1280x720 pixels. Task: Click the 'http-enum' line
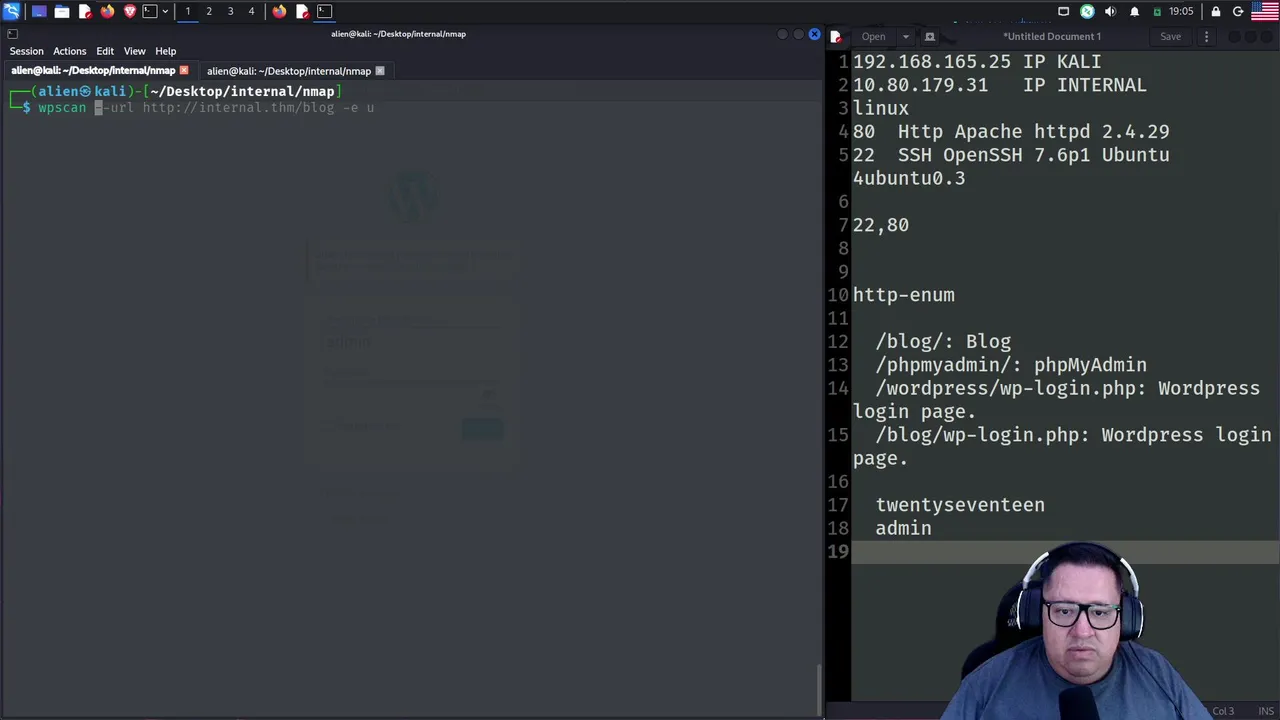(903, 295)
